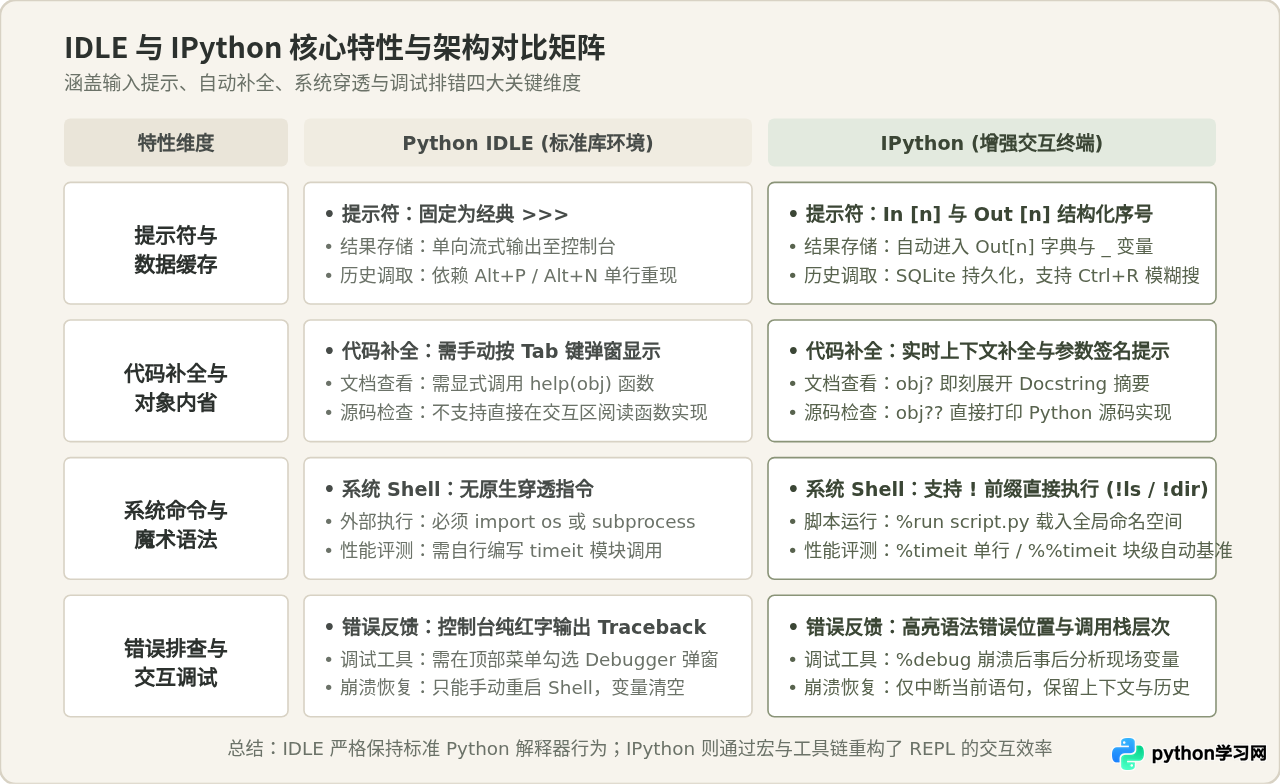The width and height of the screenshot is (1280, 784).
Task: Click 代码补全：需手动按 Tab 键弹窗显示
Action: click(x=492, y=352)
